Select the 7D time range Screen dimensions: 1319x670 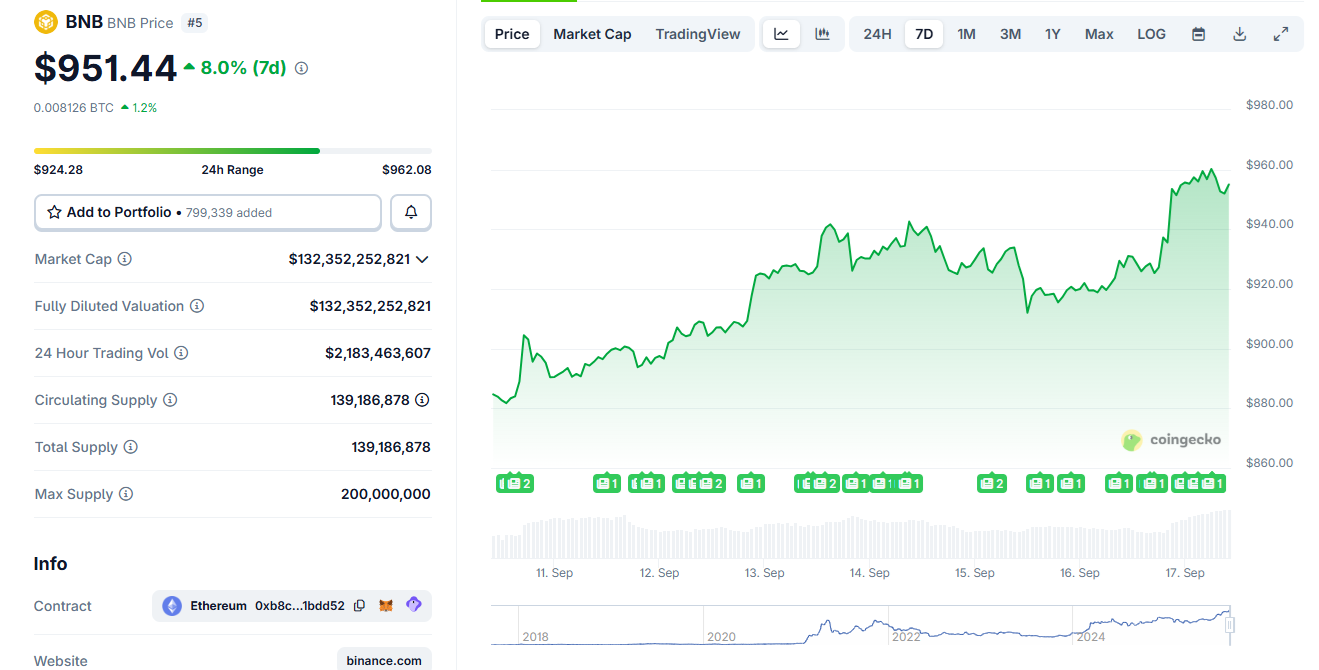pos(924,34)
